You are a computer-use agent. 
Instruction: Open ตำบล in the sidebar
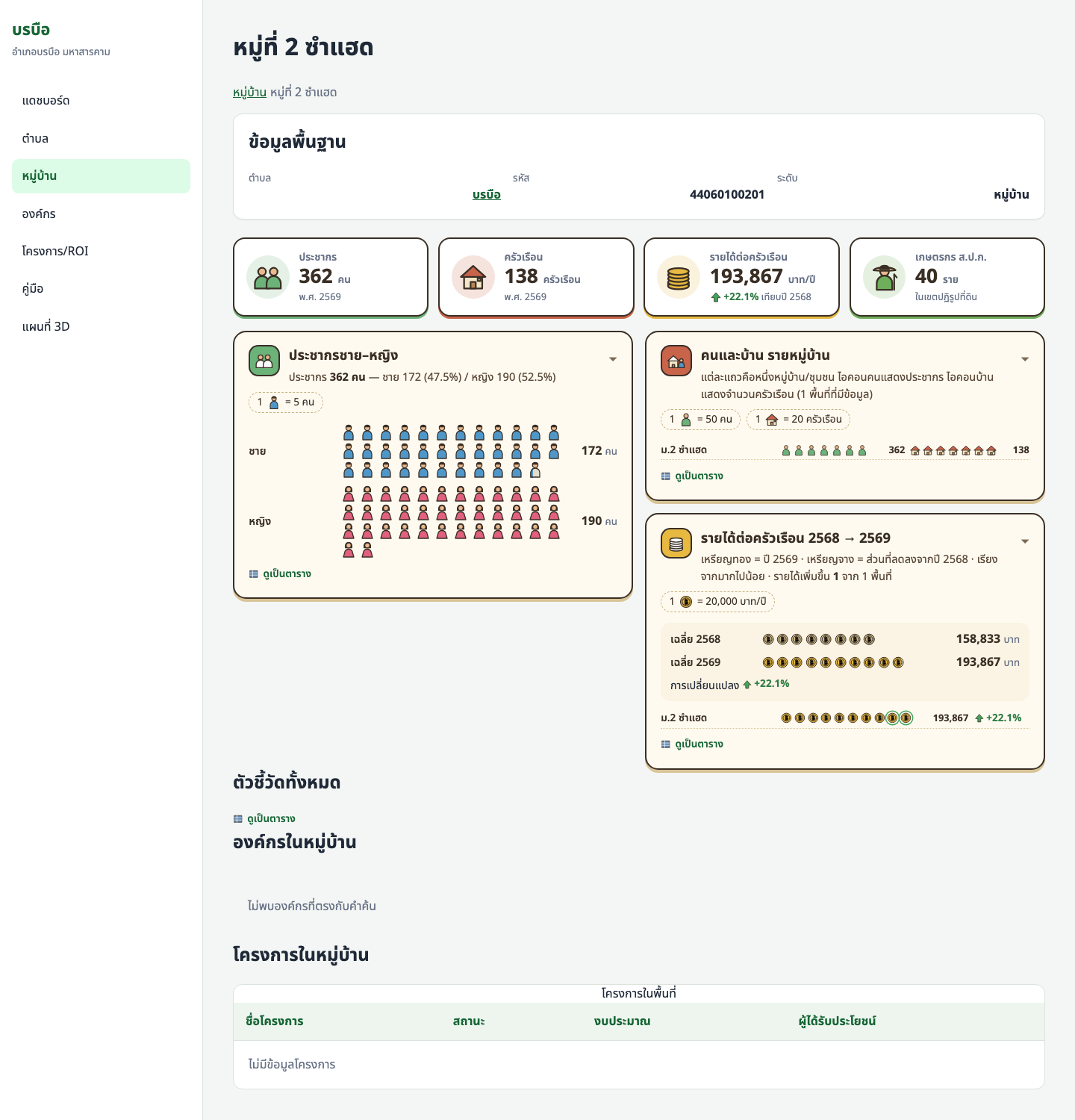(x=101, y=139)
